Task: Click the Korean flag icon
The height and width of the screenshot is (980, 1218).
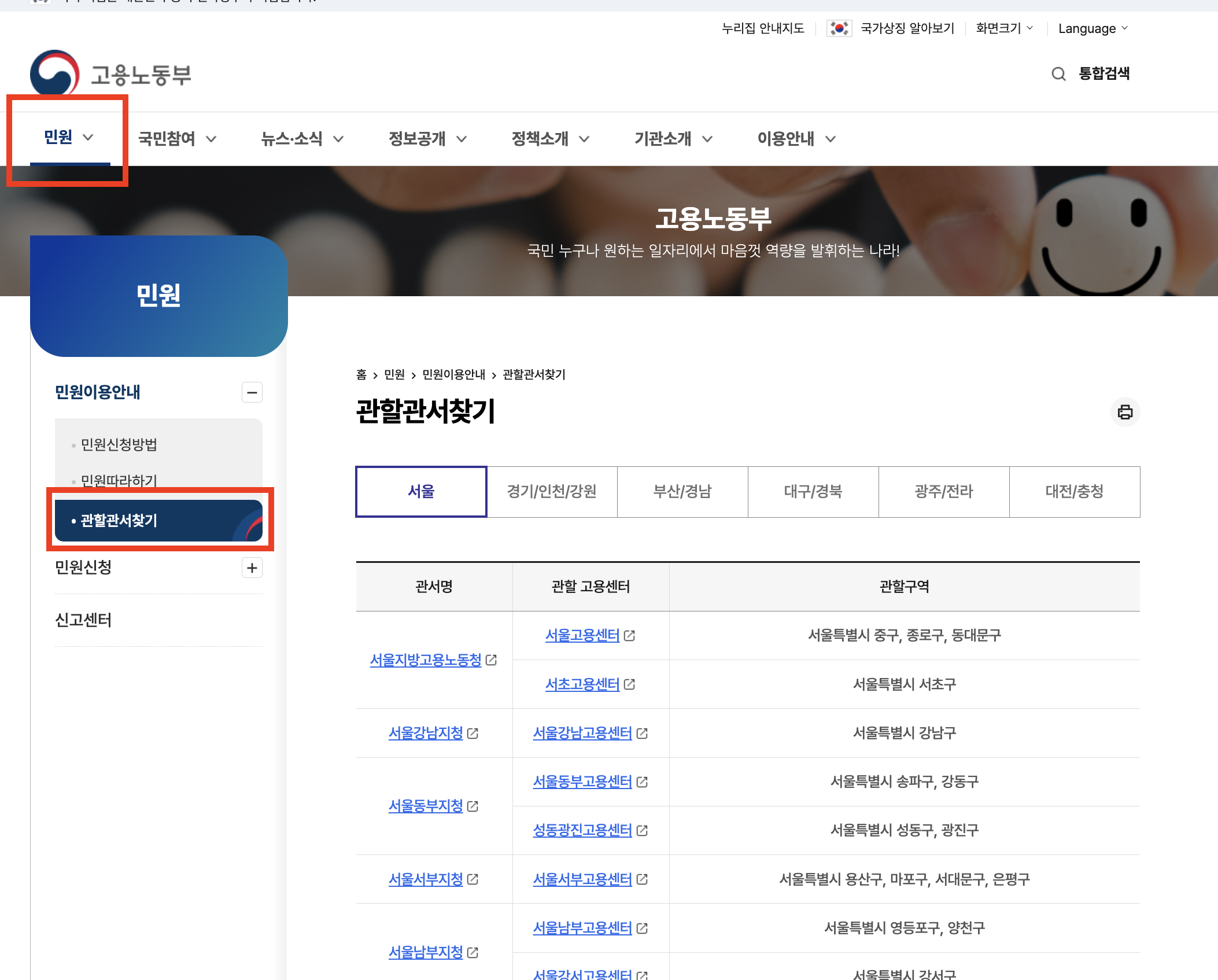Action: [x=839, y=28]
